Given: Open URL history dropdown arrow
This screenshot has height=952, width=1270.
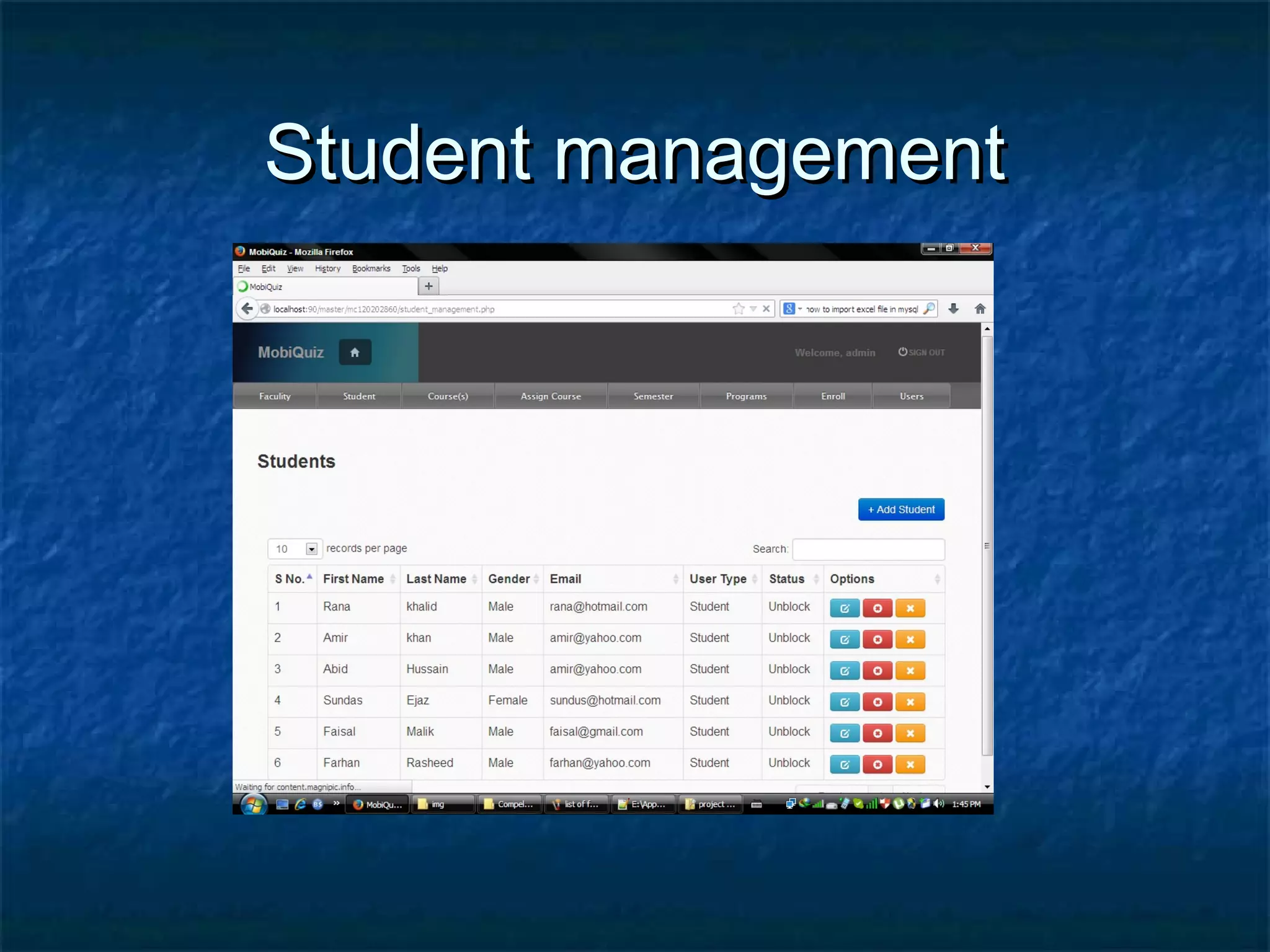Looking at the screenshot, I should pyautogui.click(x=753, y=309).
